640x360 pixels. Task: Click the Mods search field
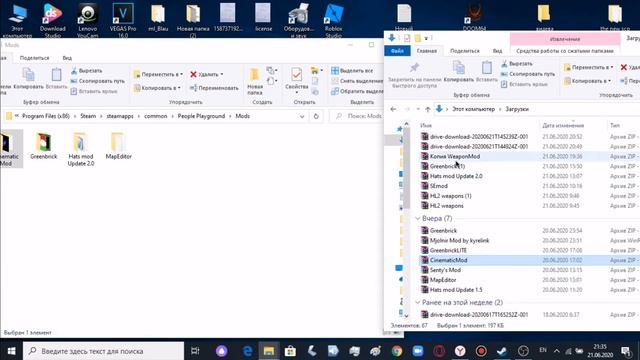tap(357, 116)
